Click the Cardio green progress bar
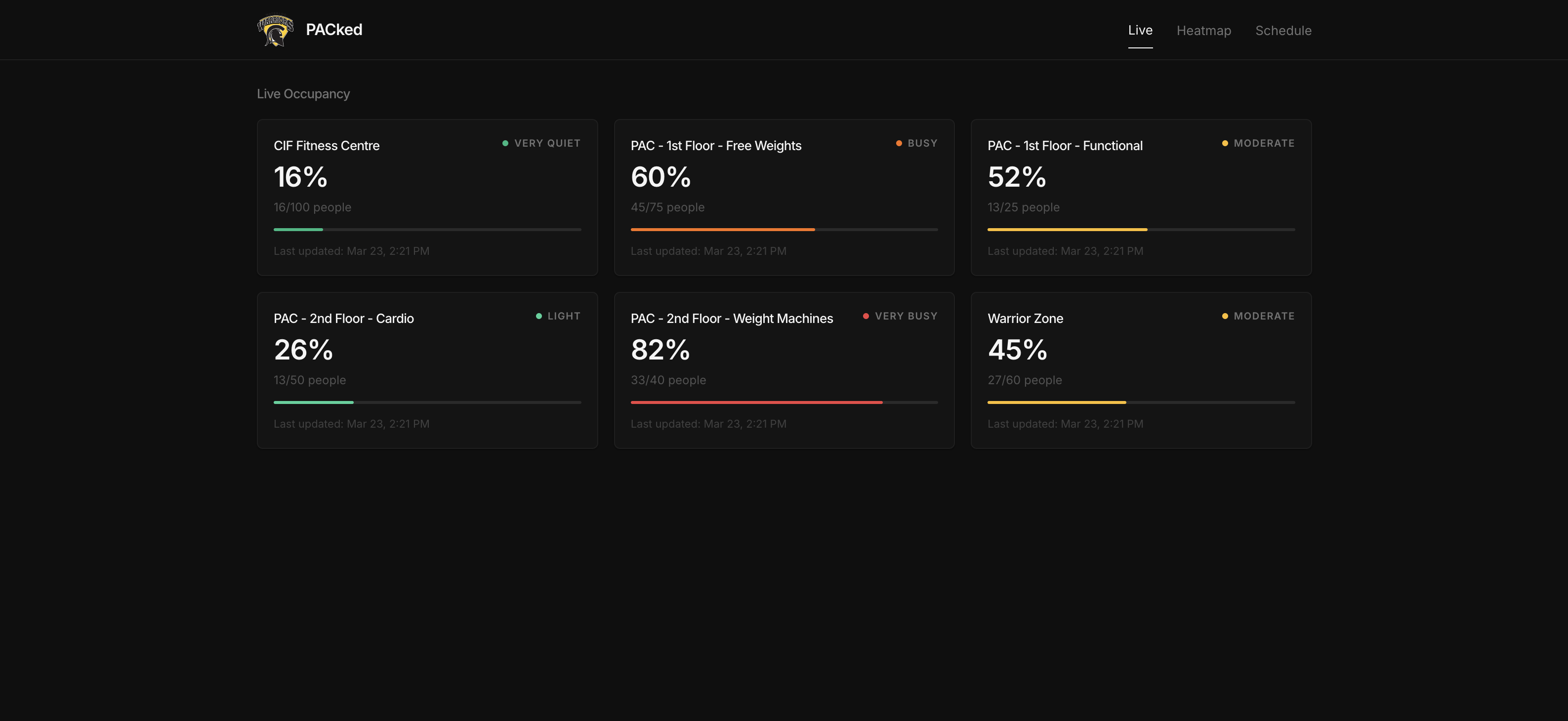 tap(314, 402)
